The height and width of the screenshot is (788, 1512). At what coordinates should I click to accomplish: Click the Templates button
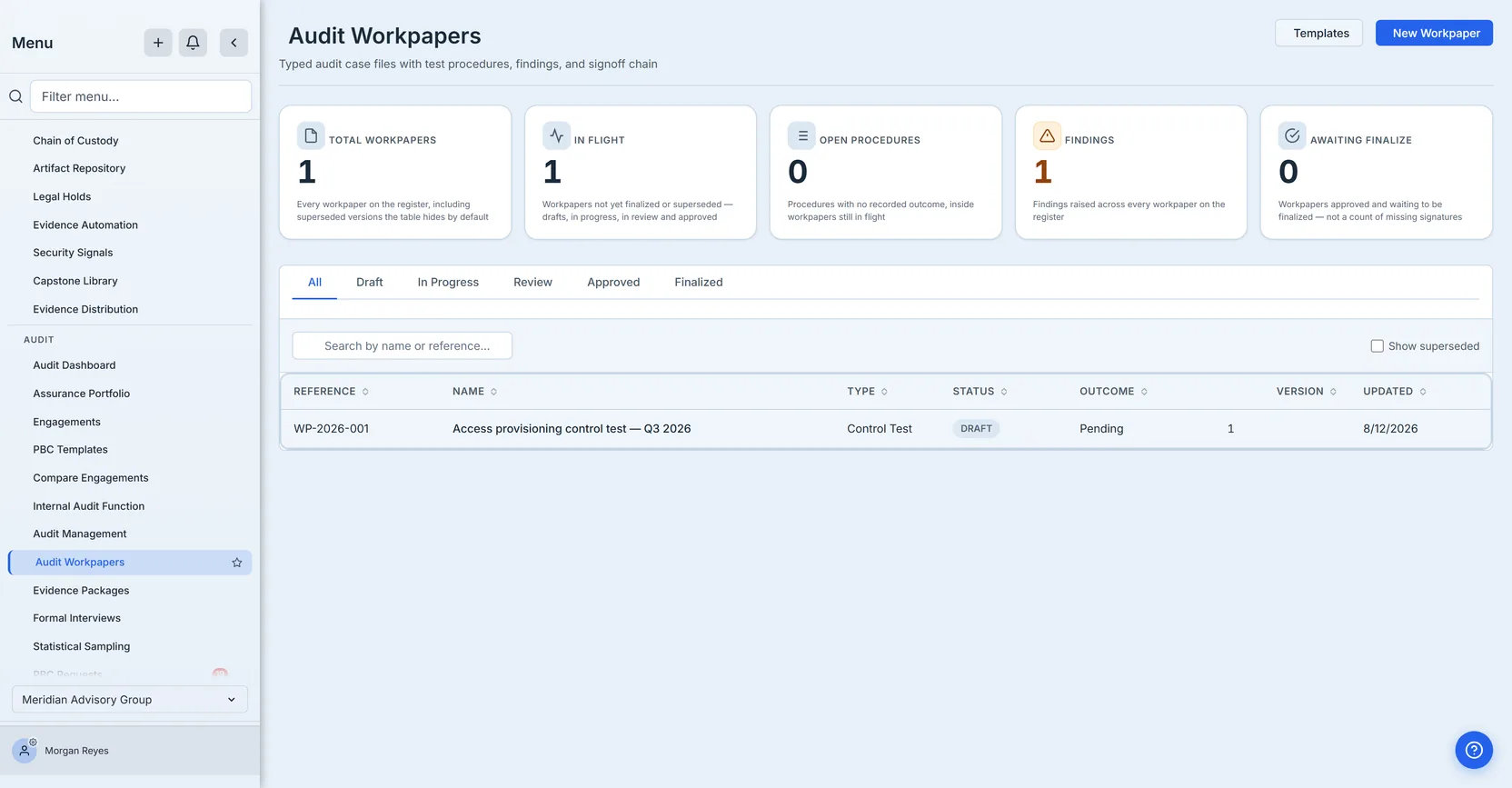(x=1318, y=33)
